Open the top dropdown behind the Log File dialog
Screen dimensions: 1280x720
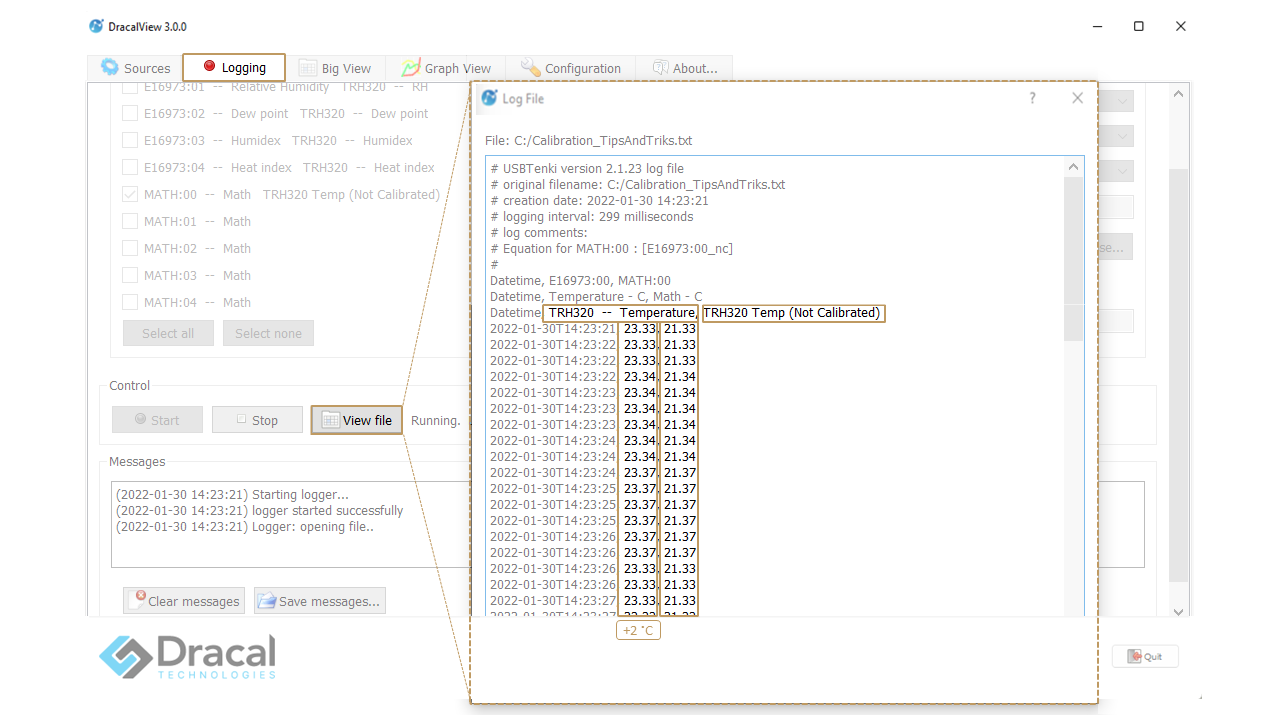point(1116,101)
